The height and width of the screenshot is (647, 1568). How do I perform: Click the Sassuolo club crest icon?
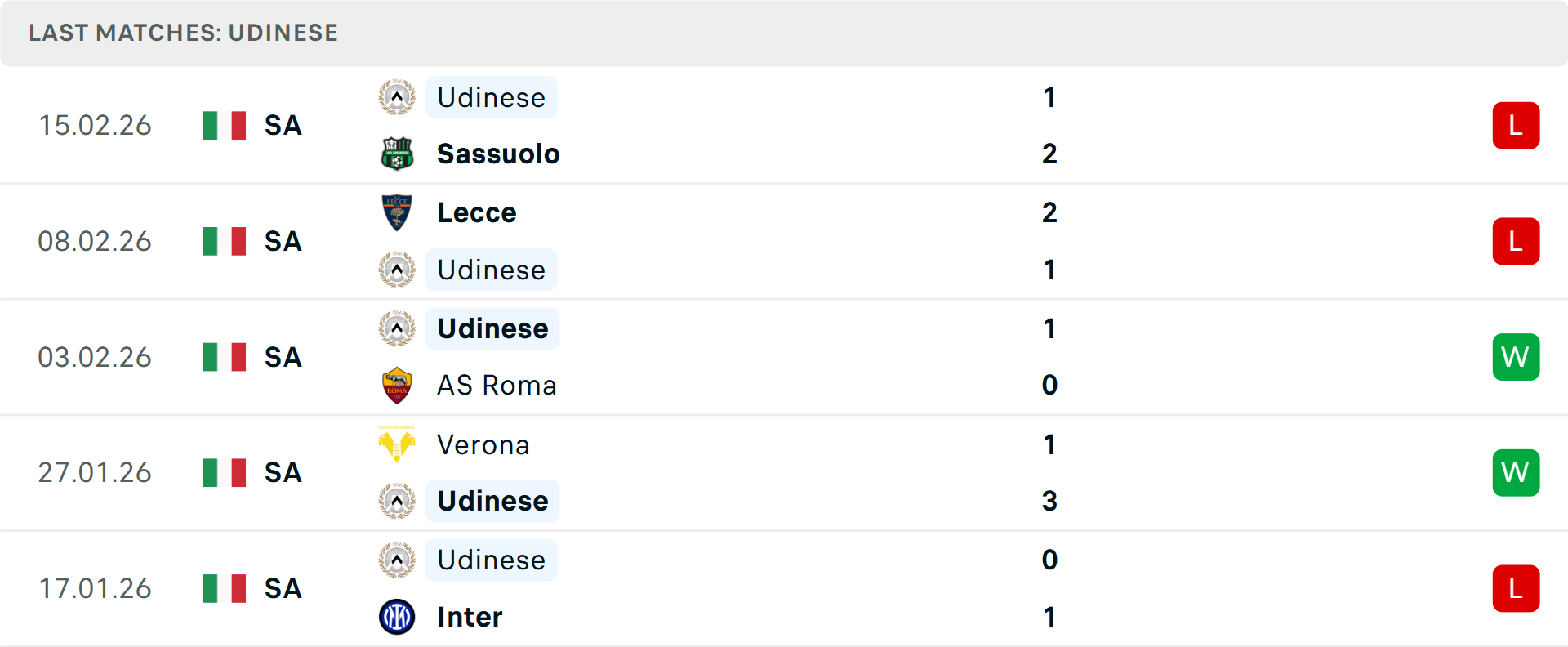(397, 154)
